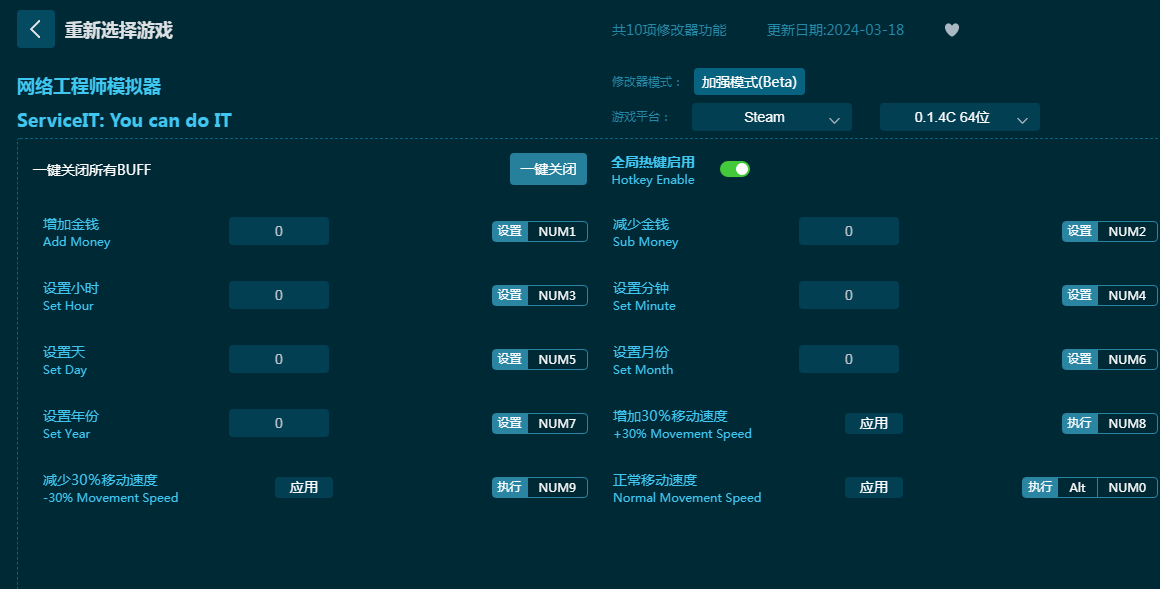Image resolution: width=1160 pixels, height=589 pixels.
Task: Click 执行 button for Normal Movement Speed
Action: pos(1040,488)
